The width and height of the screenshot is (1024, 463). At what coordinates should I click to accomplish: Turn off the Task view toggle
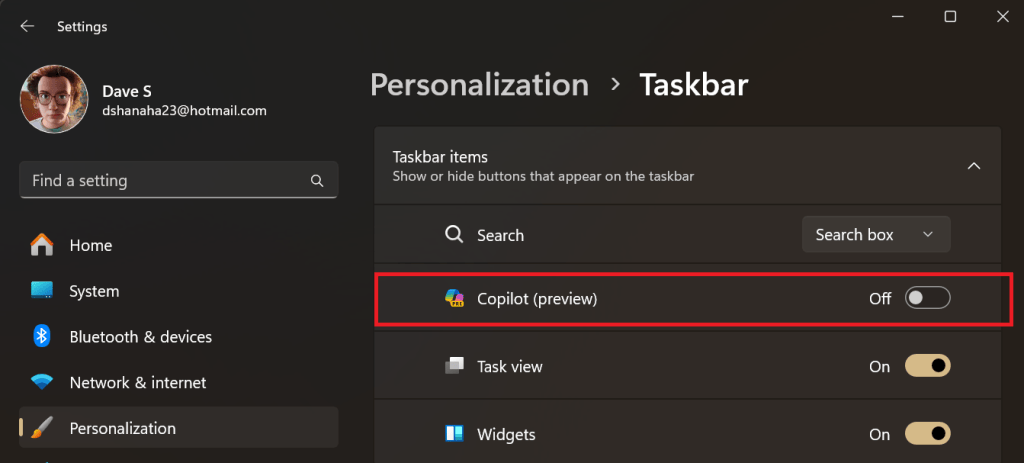point(927,366)
